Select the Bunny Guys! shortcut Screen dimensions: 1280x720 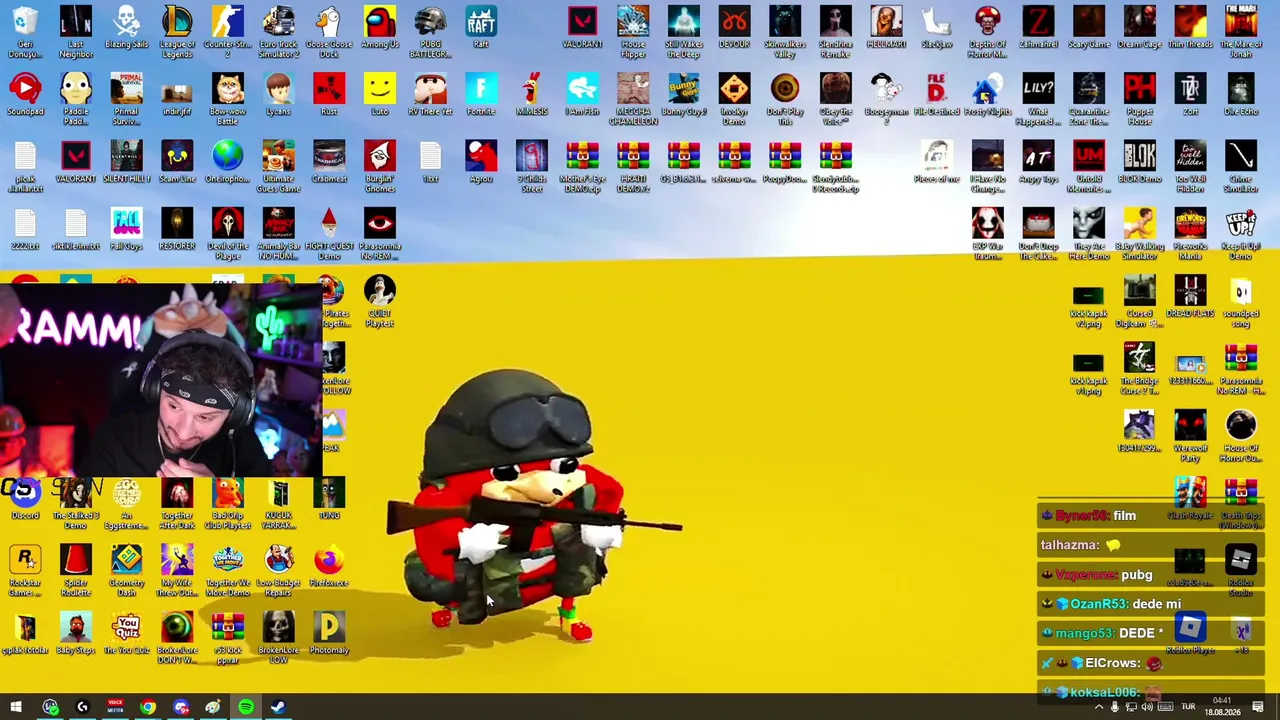pos(684,95)
